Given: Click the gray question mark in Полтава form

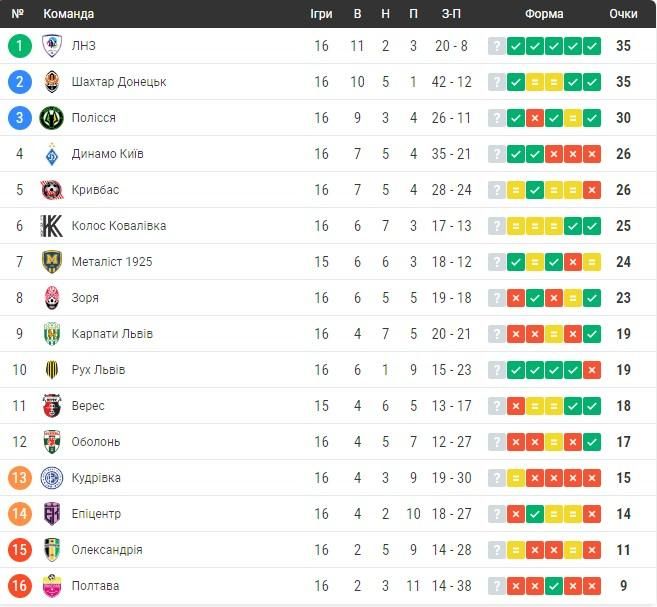Looking at the screenshot, I should click(x=496, y=586).
